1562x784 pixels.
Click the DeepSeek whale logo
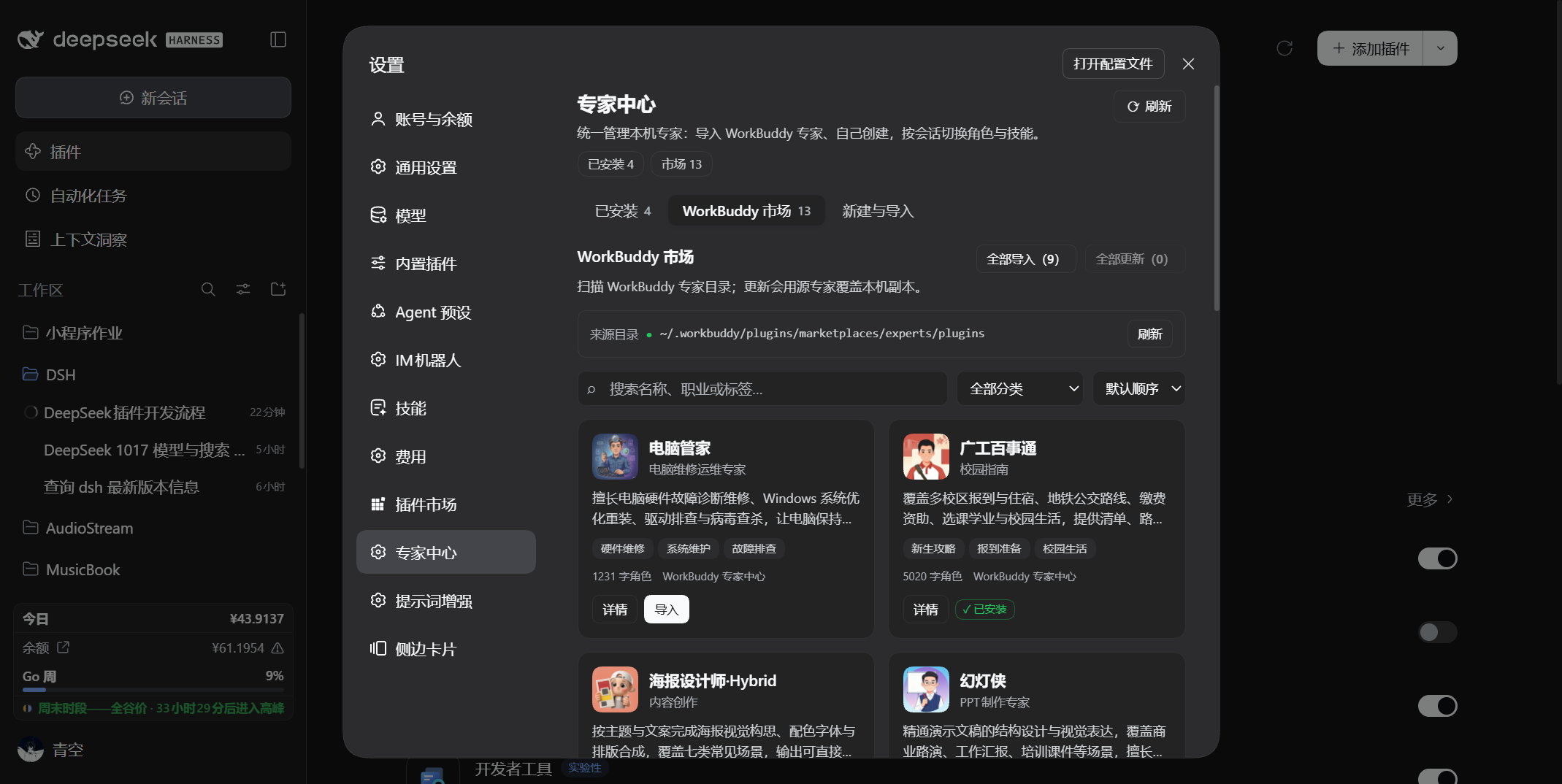[x=31, y=39]
